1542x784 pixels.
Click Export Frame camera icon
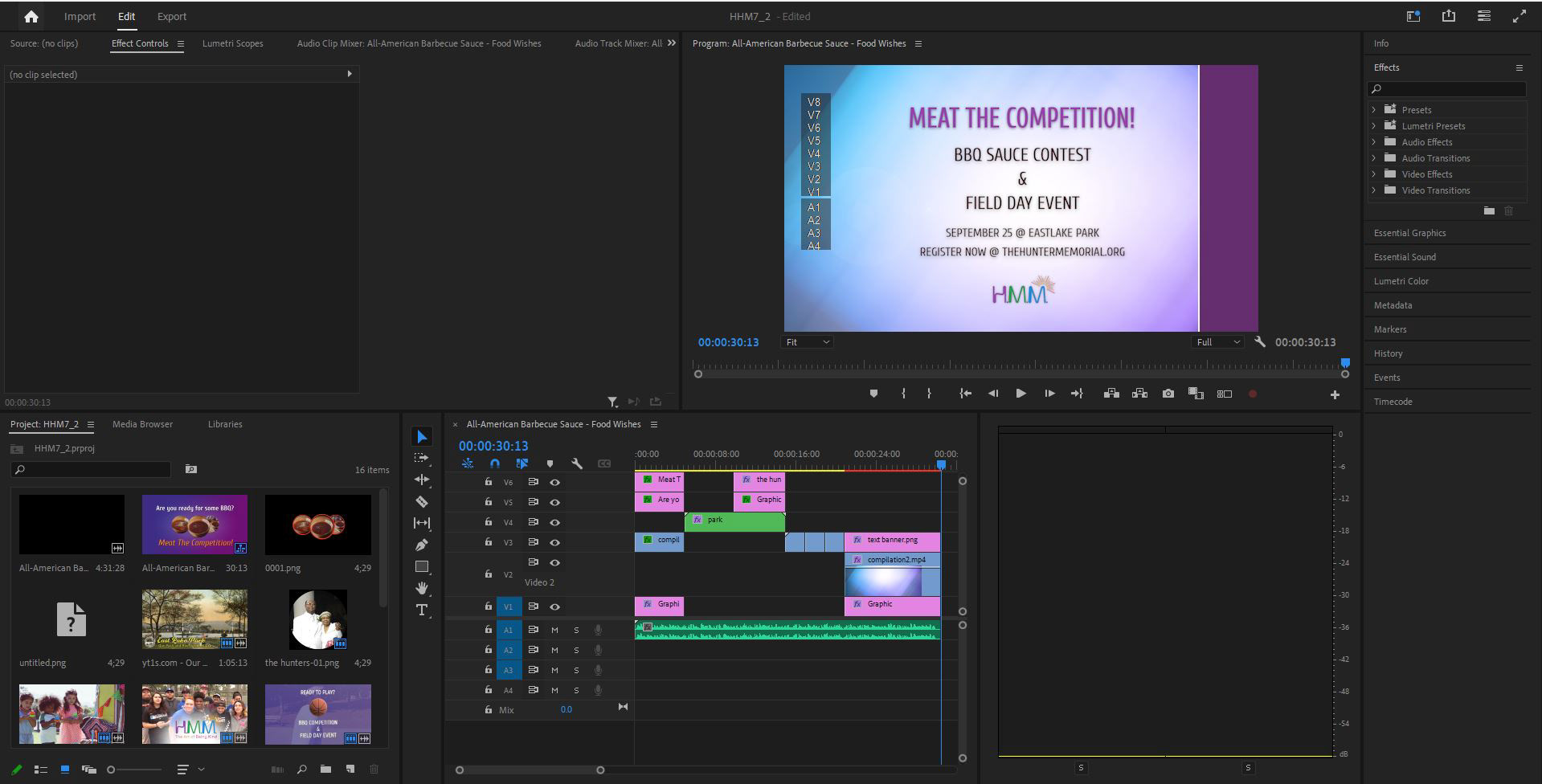click(x=1168, y=394)
